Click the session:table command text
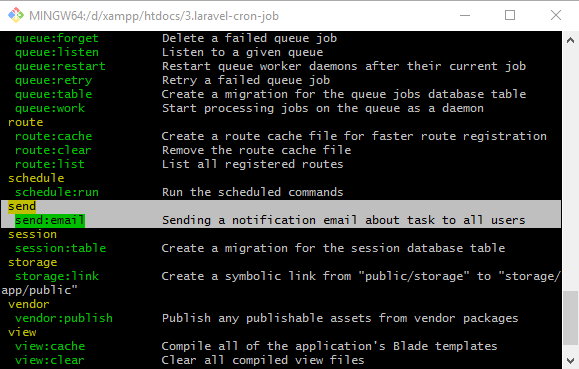The width and height of the screenshot is (579, 369). point(61,248)
